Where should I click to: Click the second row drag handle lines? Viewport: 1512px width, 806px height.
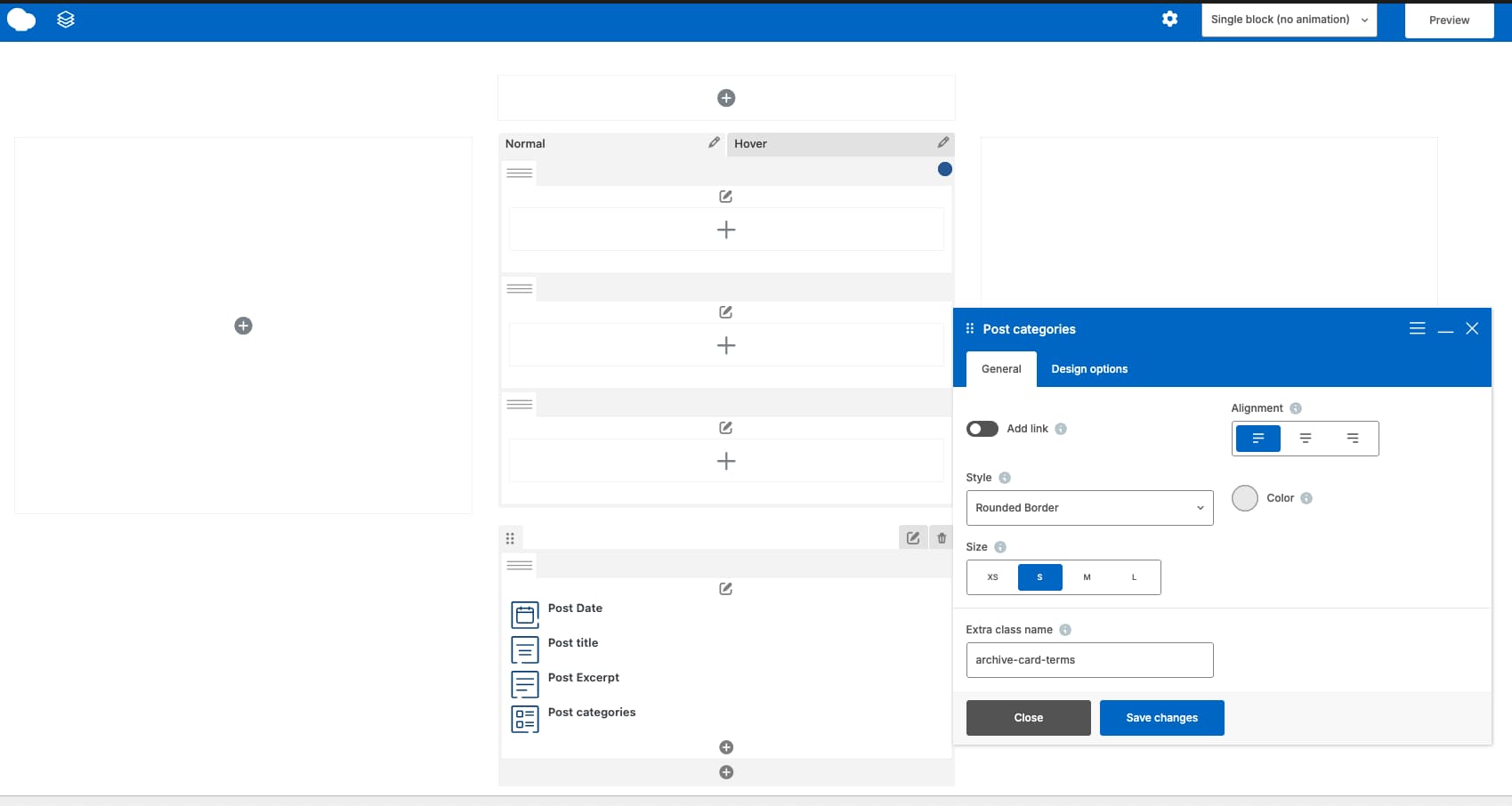point(520,288)
